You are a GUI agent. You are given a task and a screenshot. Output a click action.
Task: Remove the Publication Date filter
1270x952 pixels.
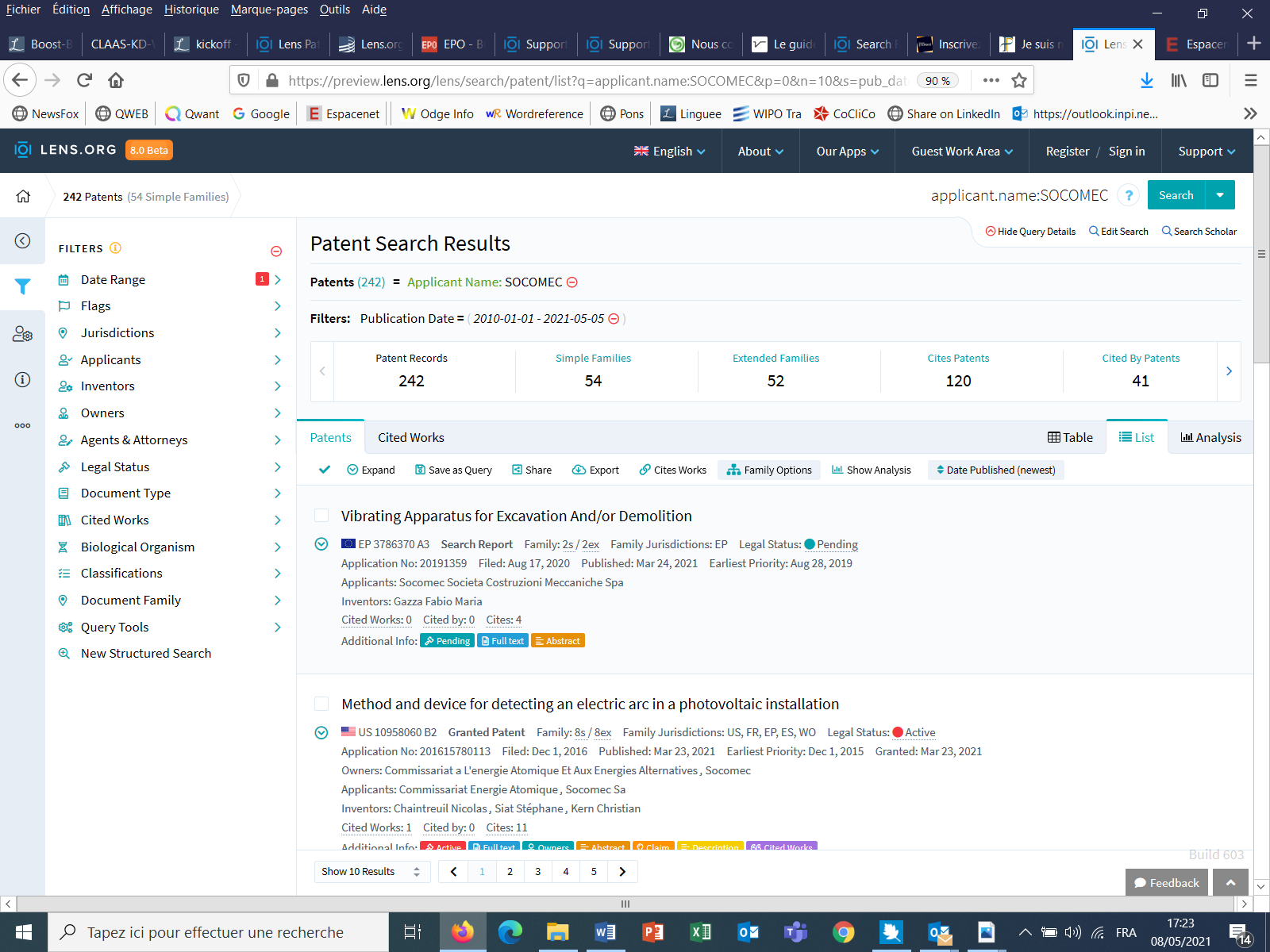[x=614, y=319]
